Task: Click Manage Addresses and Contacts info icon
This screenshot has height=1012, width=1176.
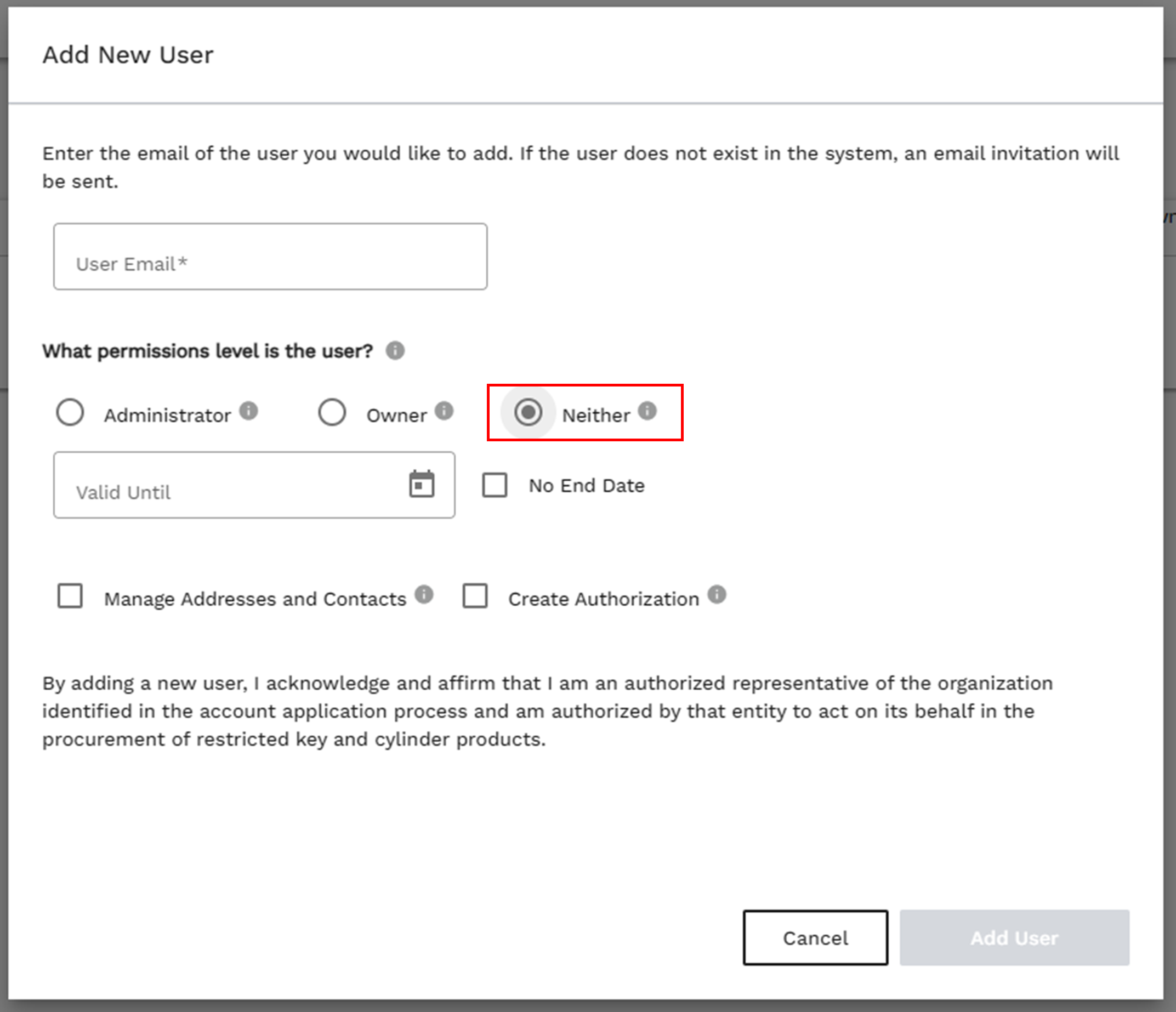Action: [x=423, y=594]
